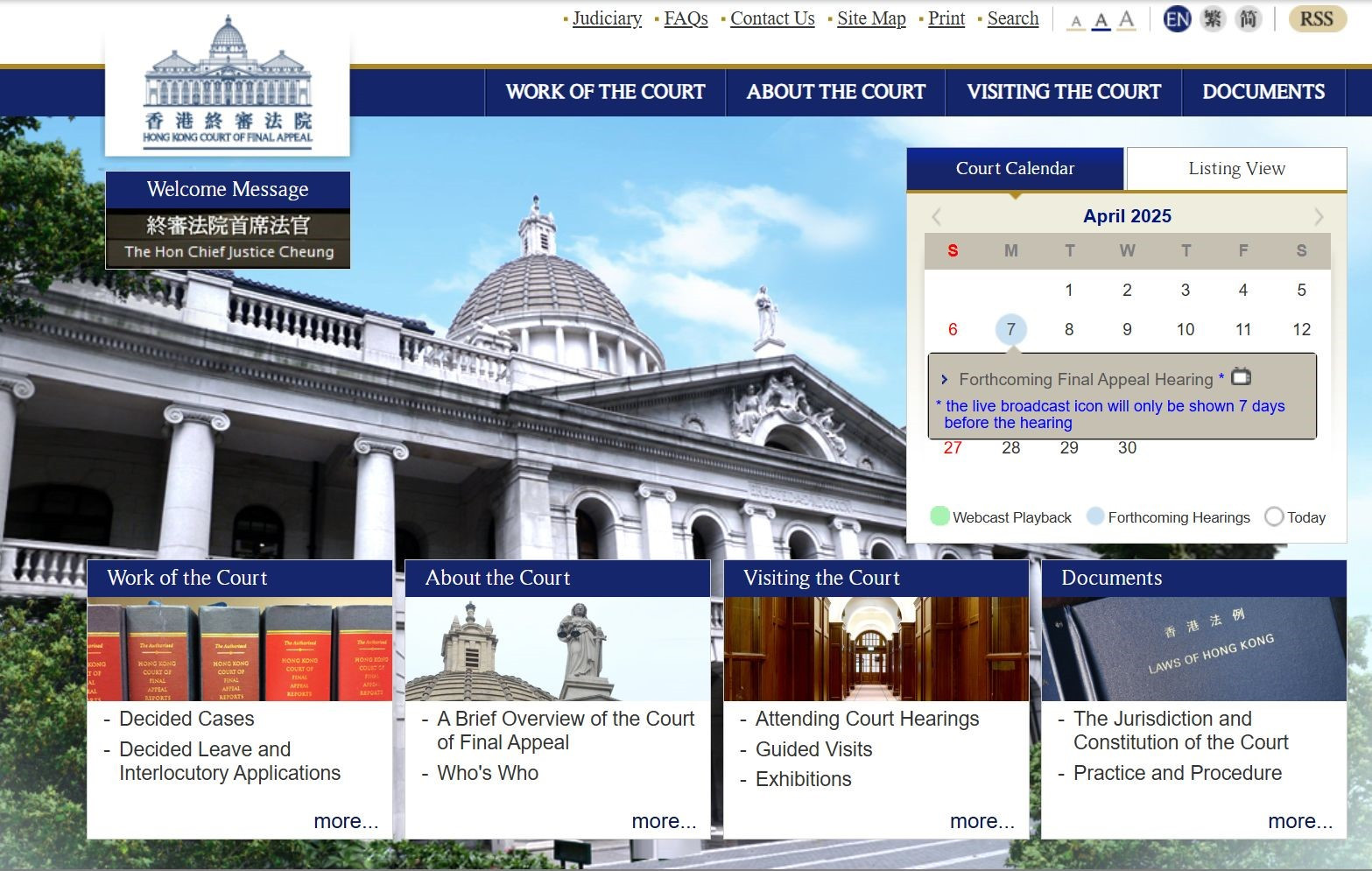
Task: Click the Court of Final Appeal logo
Action: point(228,82)
